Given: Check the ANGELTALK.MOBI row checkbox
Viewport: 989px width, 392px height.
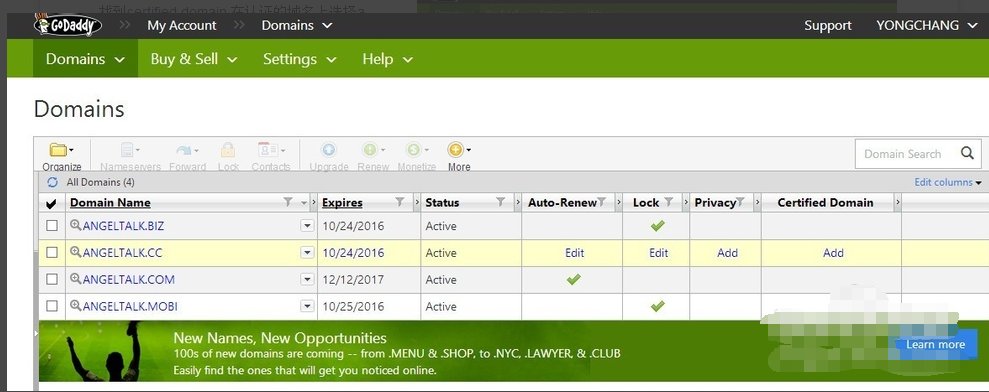Looking at the screenshot, I should (x=52, y=306).
